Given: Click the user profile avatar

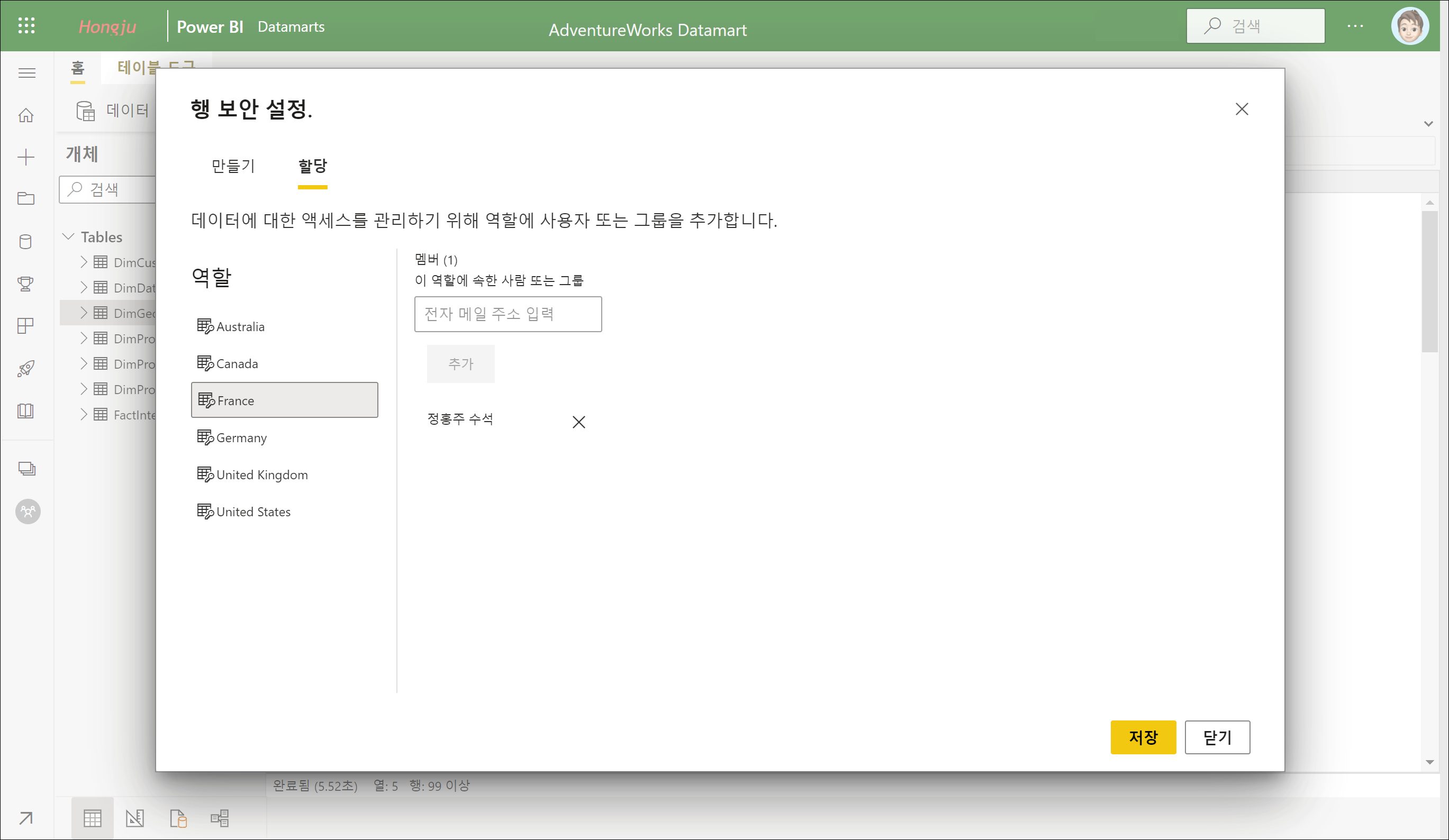Looking at the screenshot, I should (x=1409, y=26).
